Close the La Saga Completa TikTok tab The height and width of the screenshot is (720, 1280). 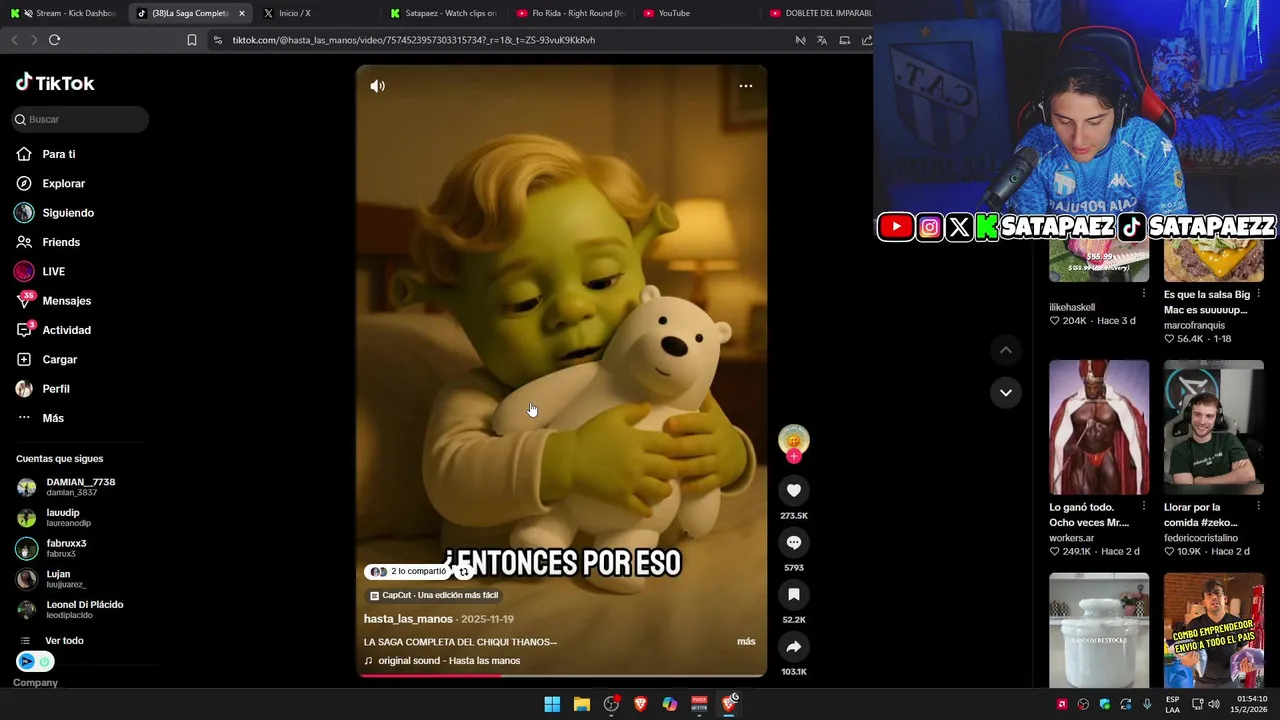tap(242, 13)
